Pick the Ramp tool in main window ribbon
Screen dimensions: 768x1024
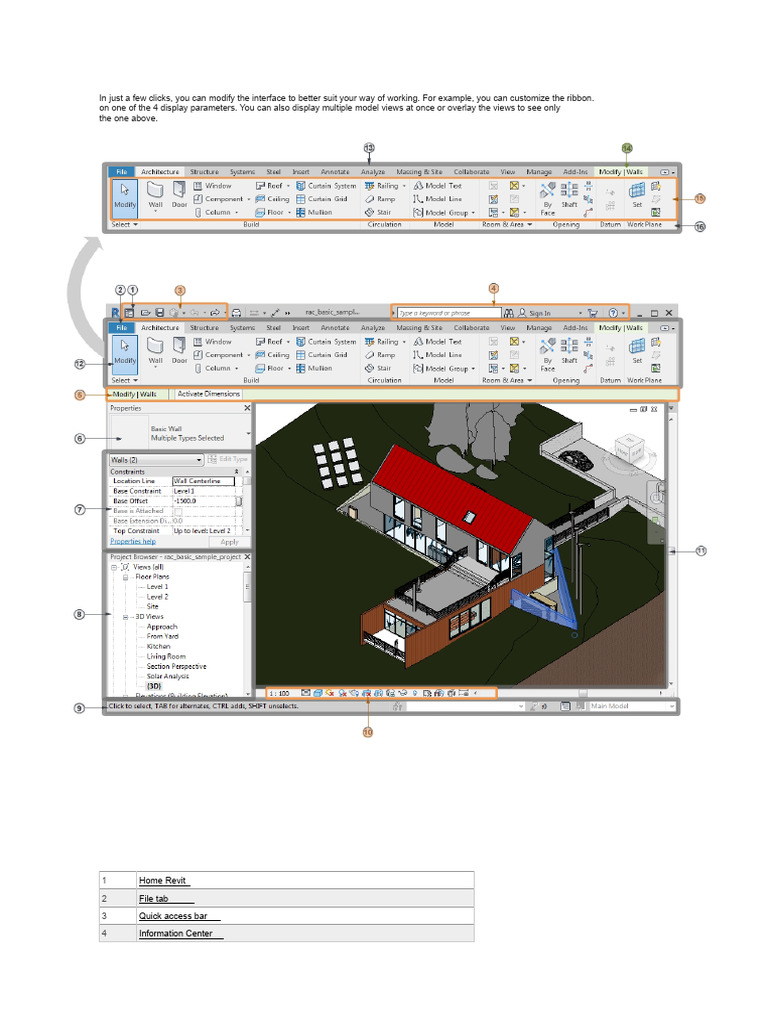coord(380,355)
